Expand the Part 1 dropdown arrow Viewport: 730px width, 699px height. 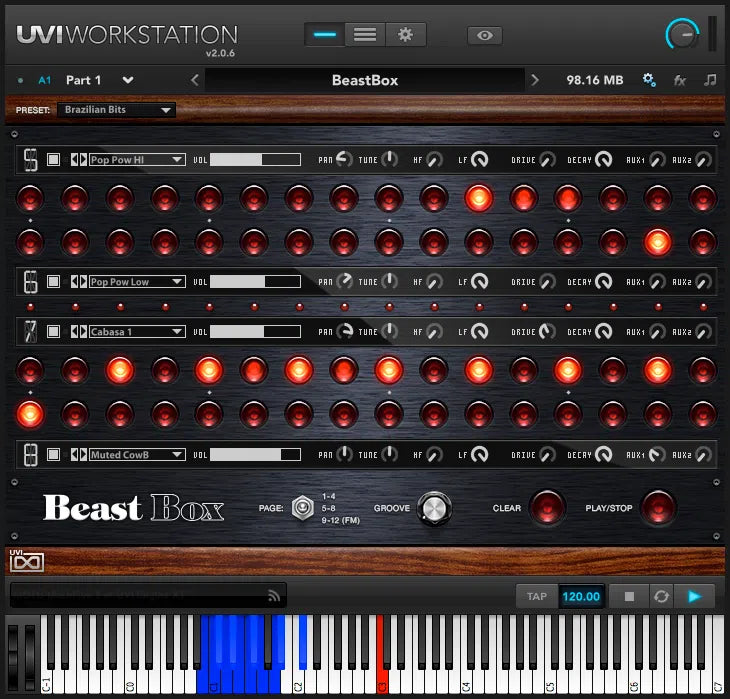128,80
